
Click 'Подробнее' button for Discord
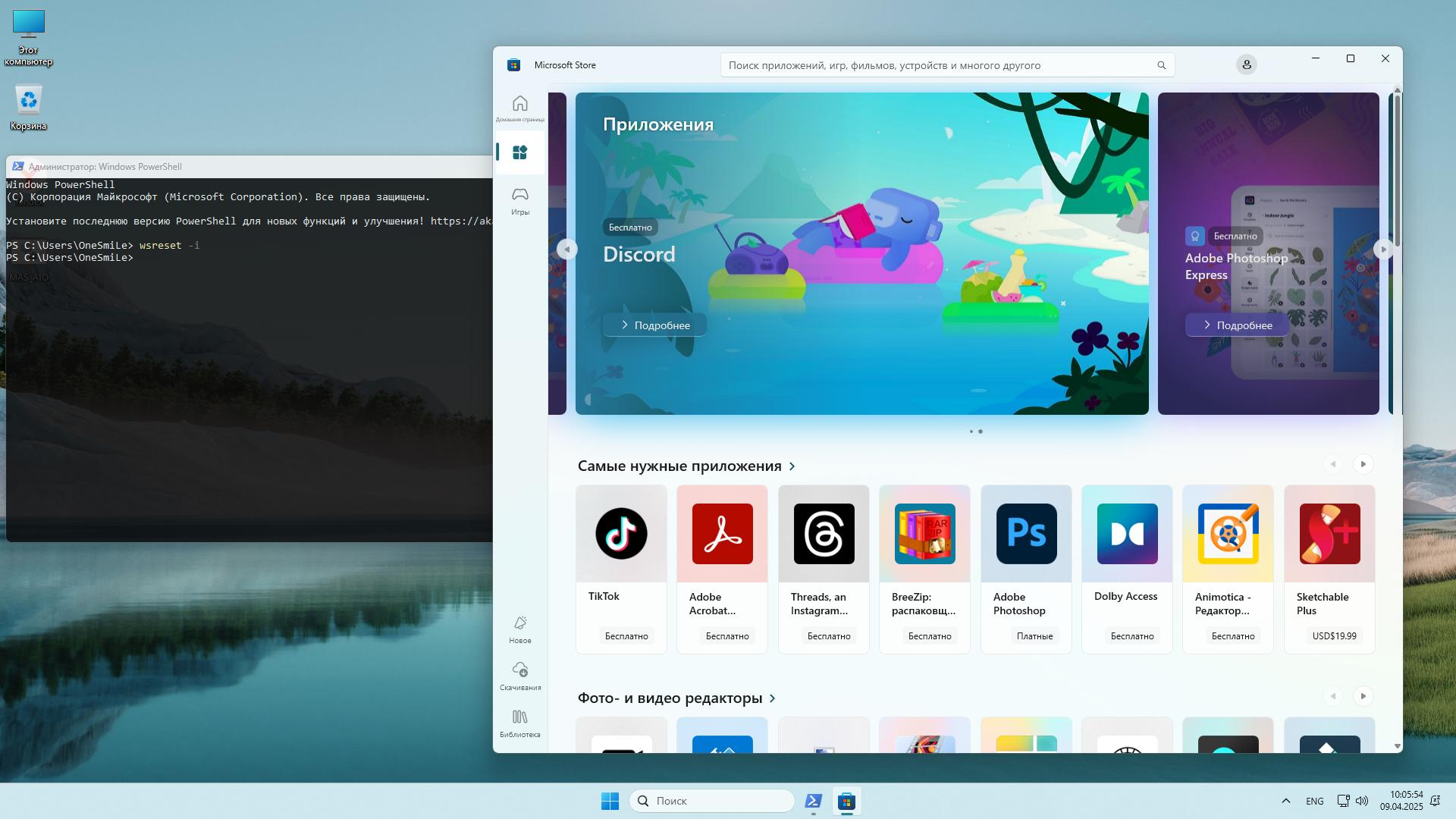point(654,325)
